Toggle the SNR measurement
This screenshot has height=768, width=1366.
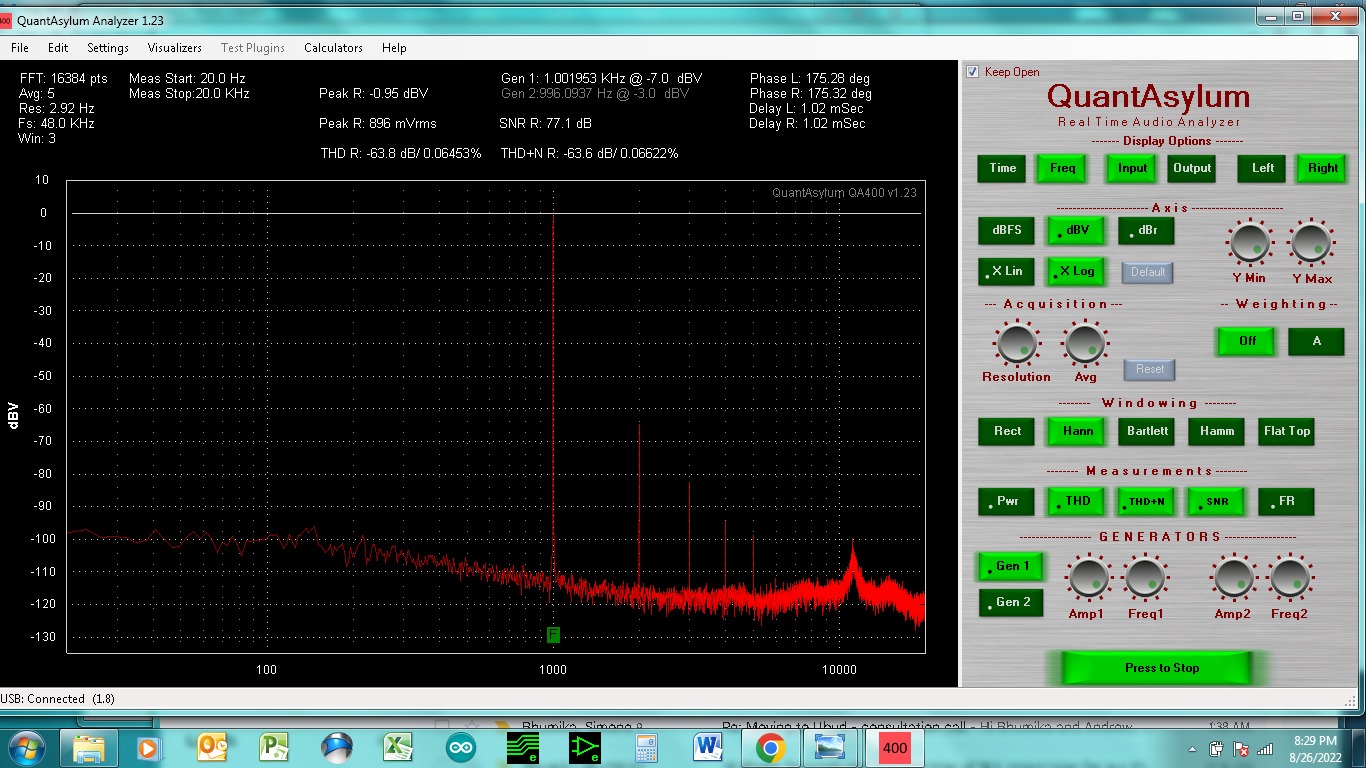click(x=1217, y=501)
